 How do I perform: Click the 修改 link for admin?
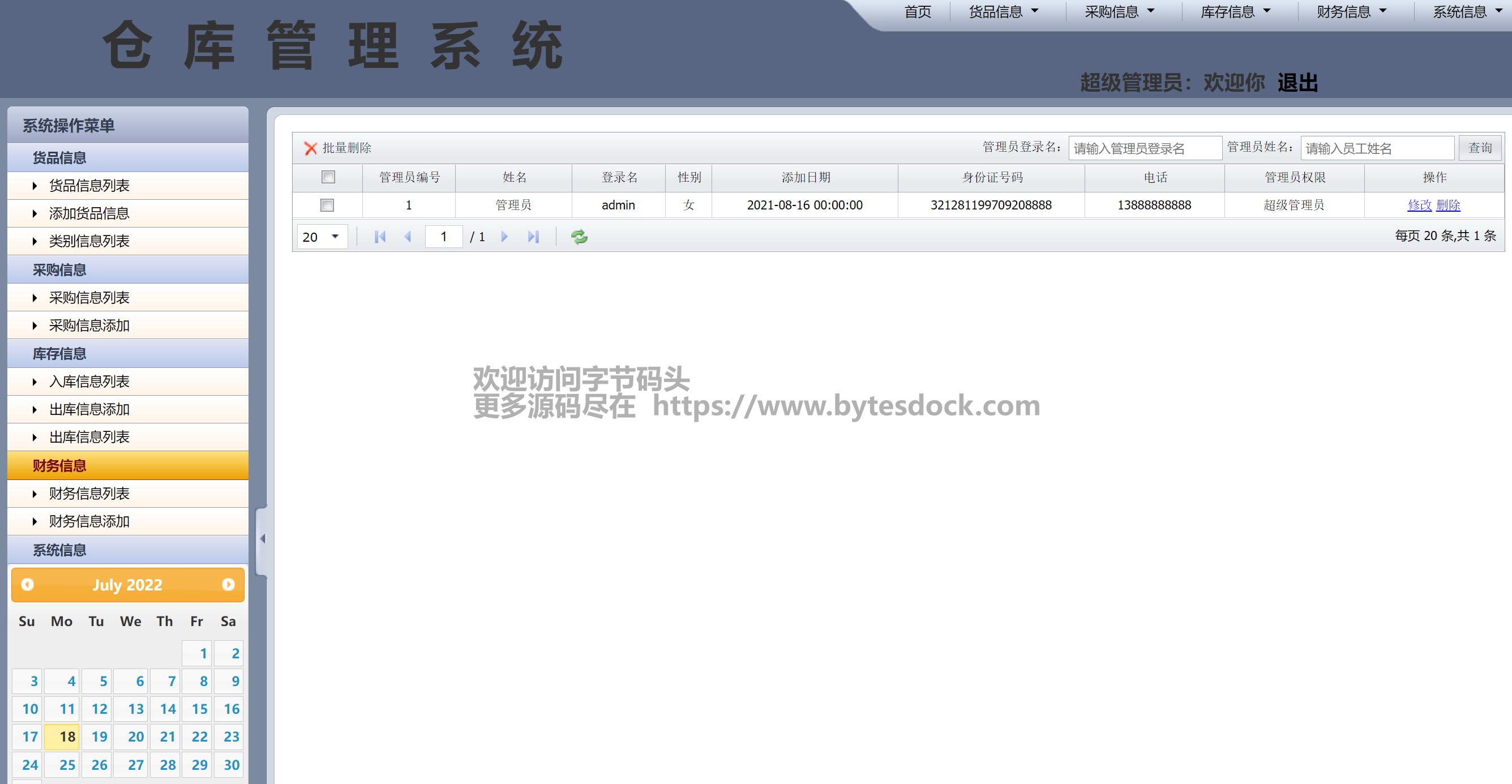coord(1419,205)
